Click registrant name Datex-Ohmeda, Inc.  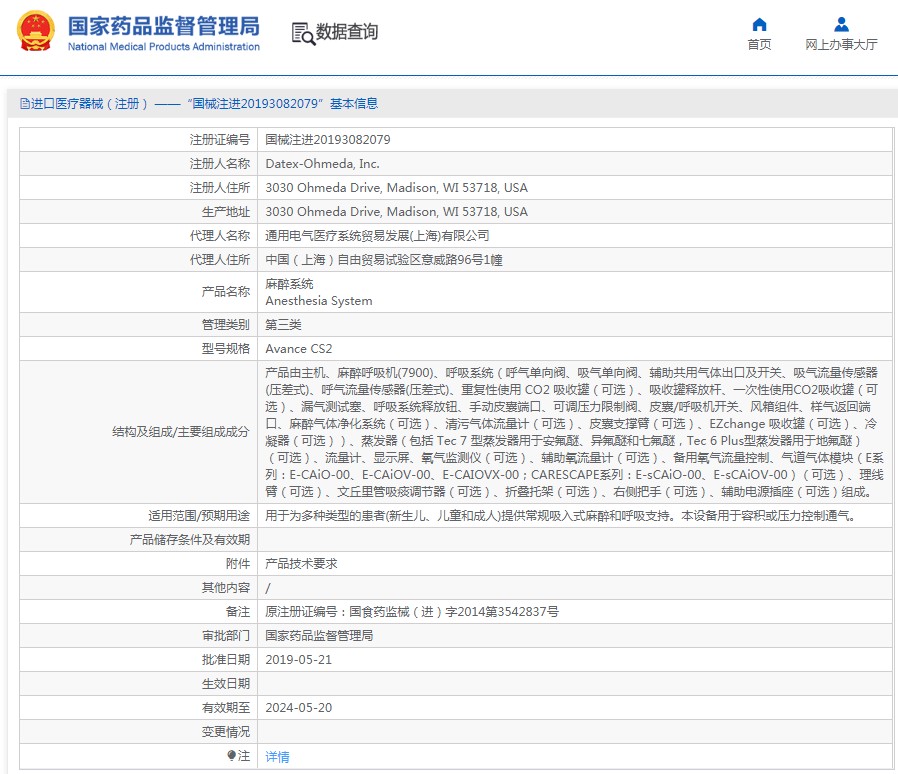pos(322,164)
